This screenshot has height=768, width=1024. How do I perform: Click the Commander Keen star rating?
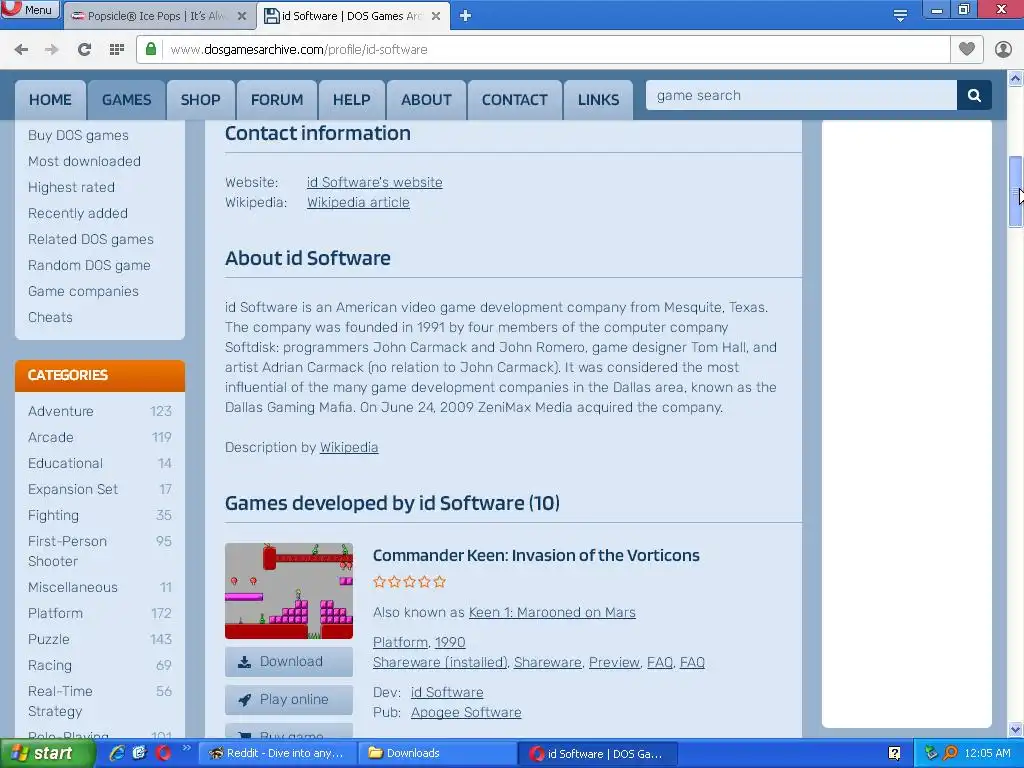409,582
